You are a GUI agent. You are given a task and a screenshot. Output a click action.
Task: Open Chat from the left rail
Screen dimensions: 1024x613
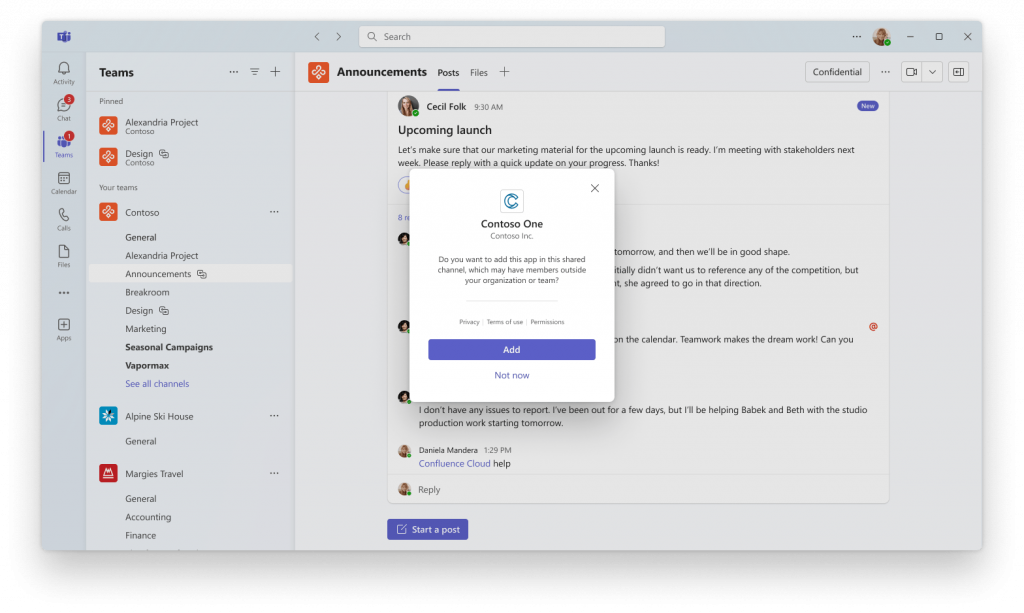pyautogui.click(x=63, y=109)
